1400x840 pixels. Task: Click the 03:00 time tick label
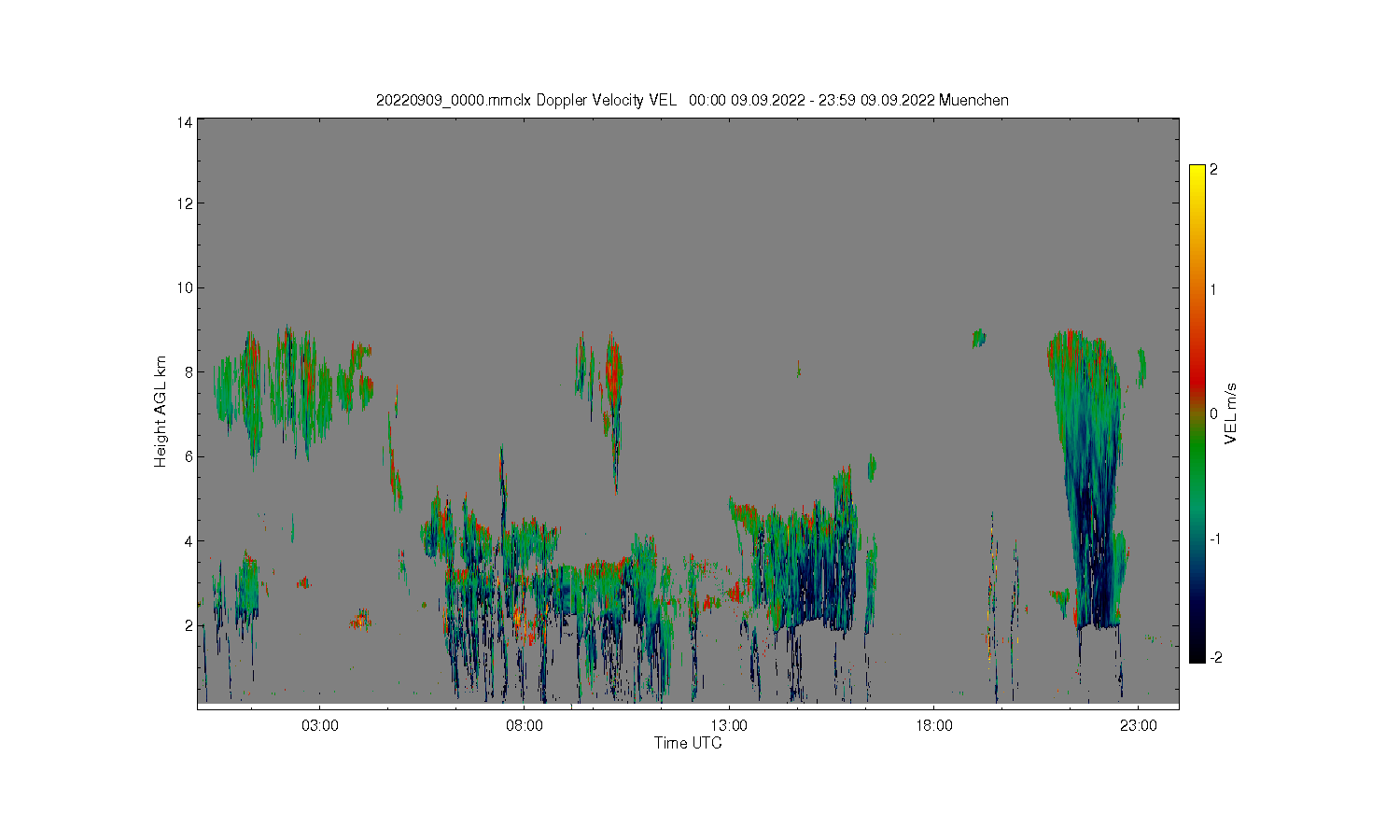click(x=320, y=726)
